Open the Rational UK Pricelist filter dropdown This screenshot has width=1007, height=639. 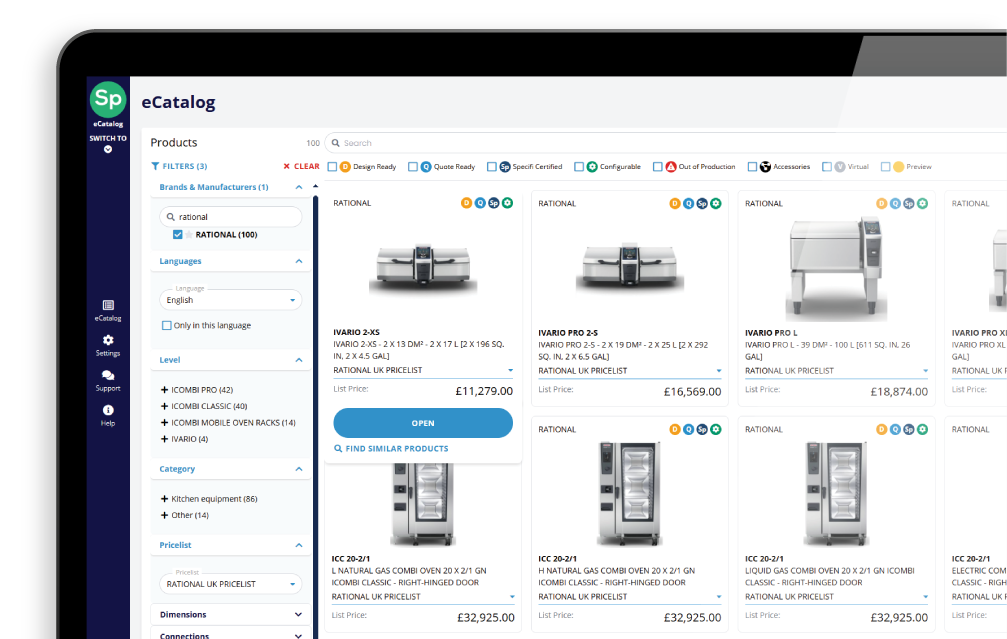tap(231, 584)
